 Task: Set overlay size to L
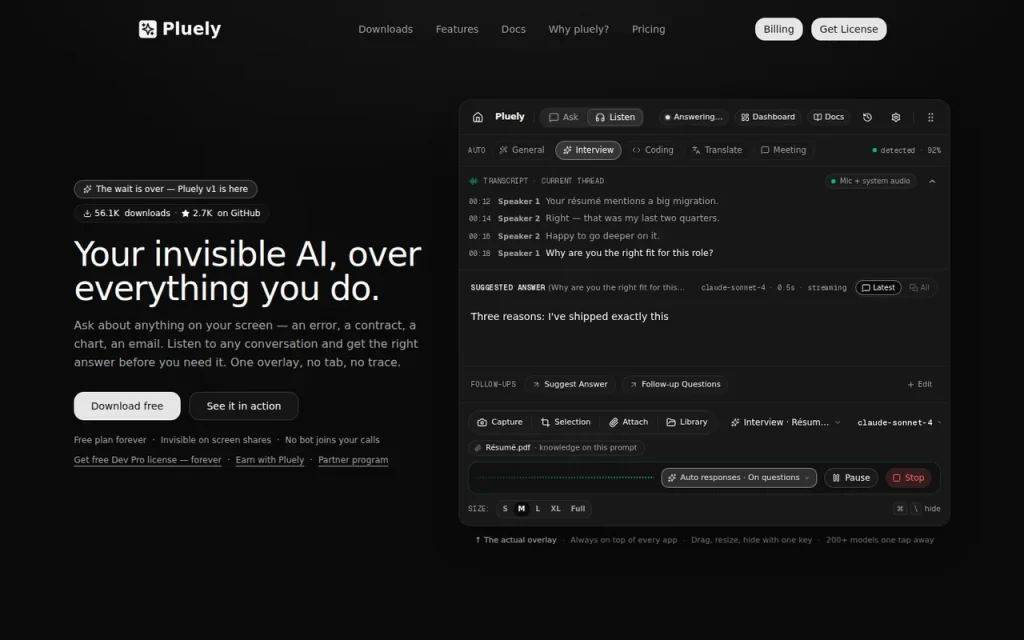[537, 508]
